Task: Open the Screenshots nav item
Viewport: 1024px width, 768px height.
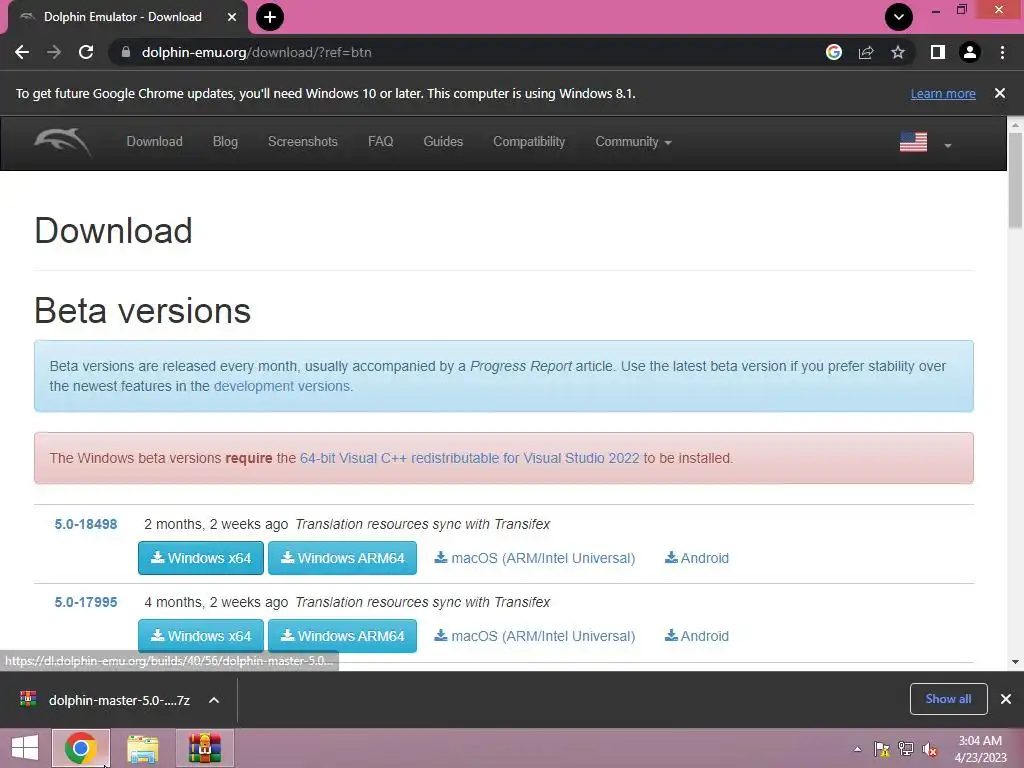Action: [x=303, y=142]
